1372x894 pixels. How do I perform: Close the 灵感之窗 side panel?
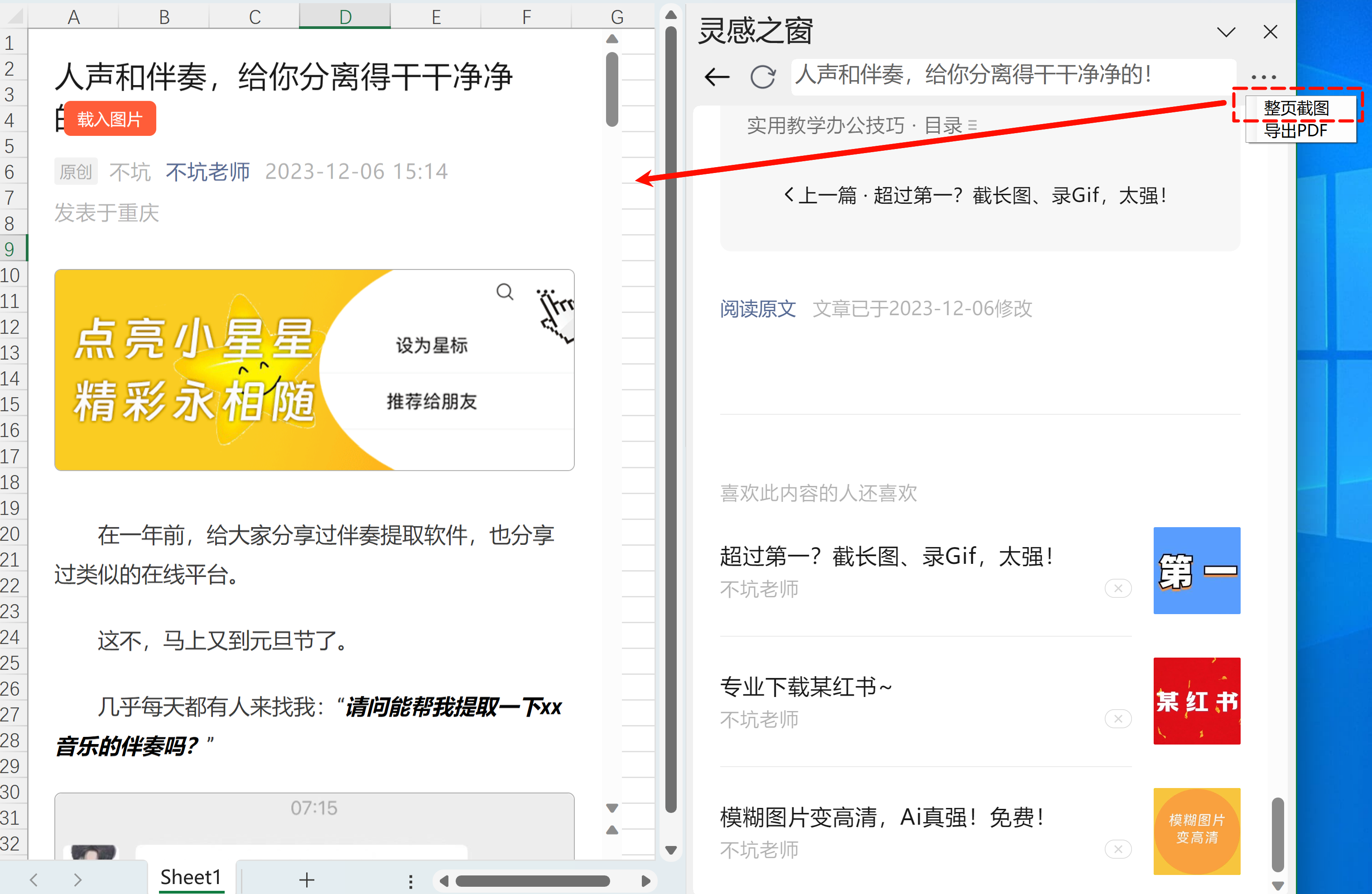[1270, 32]
